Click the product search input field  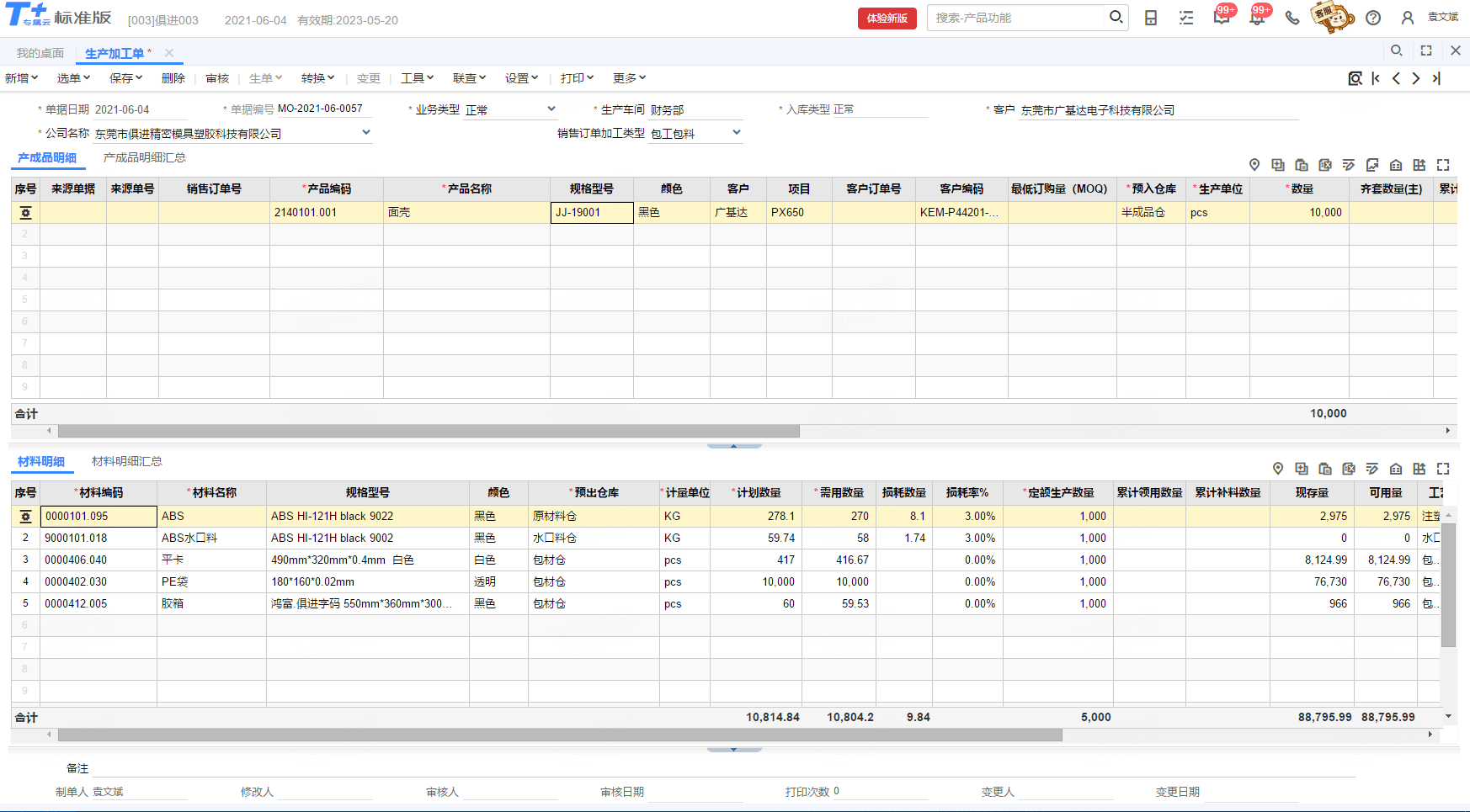click(x=1019, y=18)
